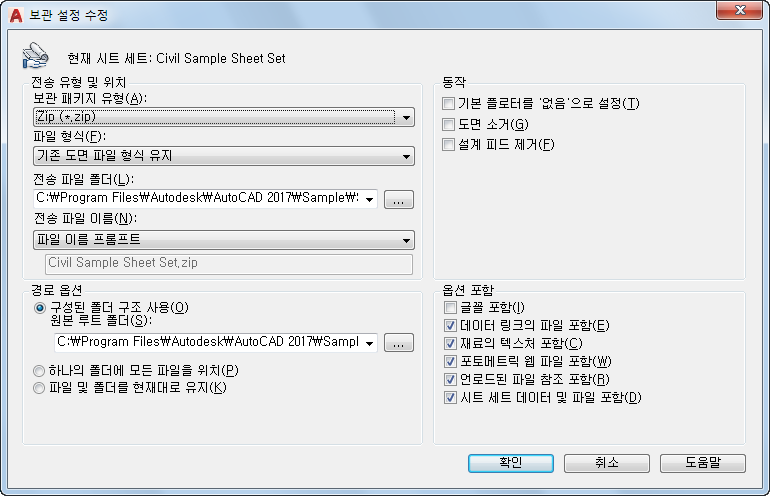Click the 동작 group label
770x496 pixels.
pyautogui.click(x=454, y=82)
